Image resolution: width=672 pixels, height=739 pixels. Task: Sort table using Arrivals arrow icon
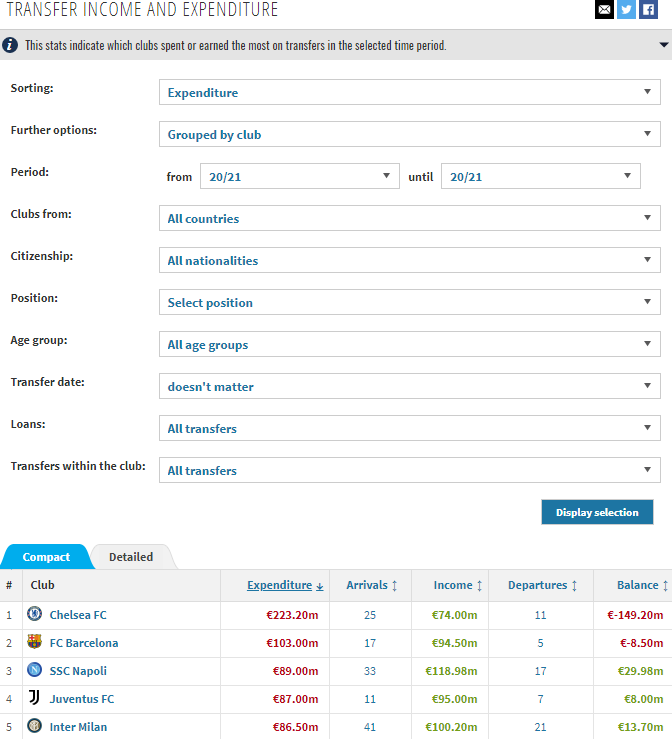point(394,585)
